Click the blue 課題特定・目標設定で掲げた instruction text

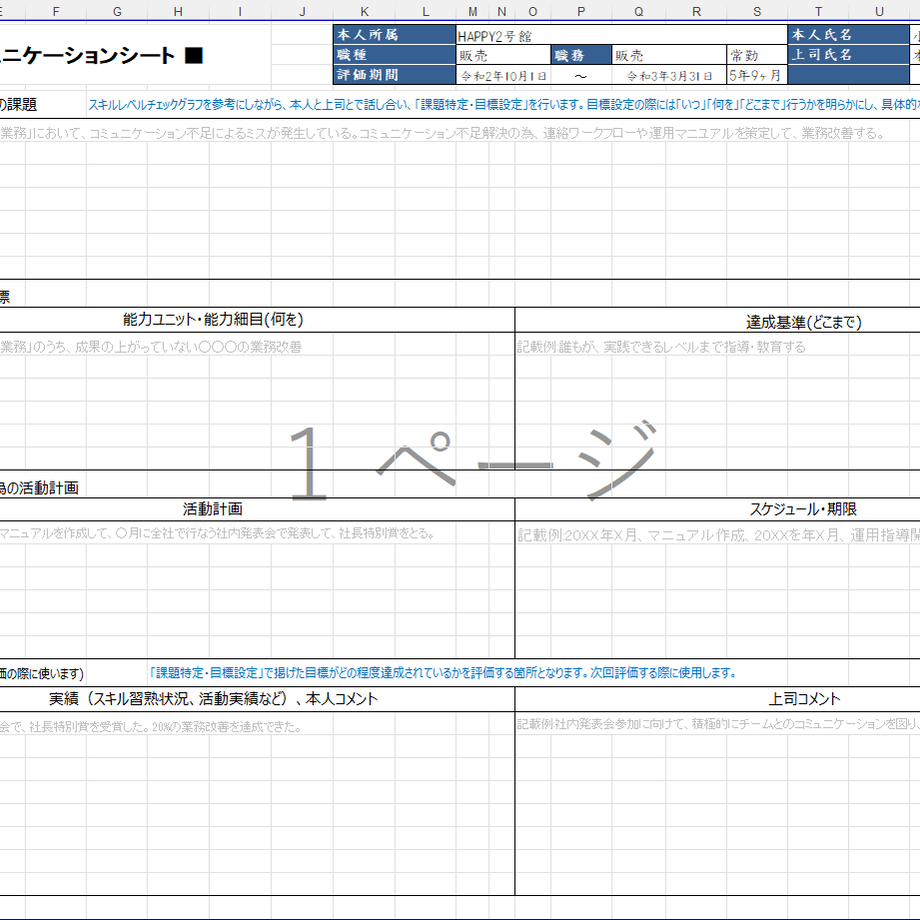pyautogui.click(x=443, y=672)
